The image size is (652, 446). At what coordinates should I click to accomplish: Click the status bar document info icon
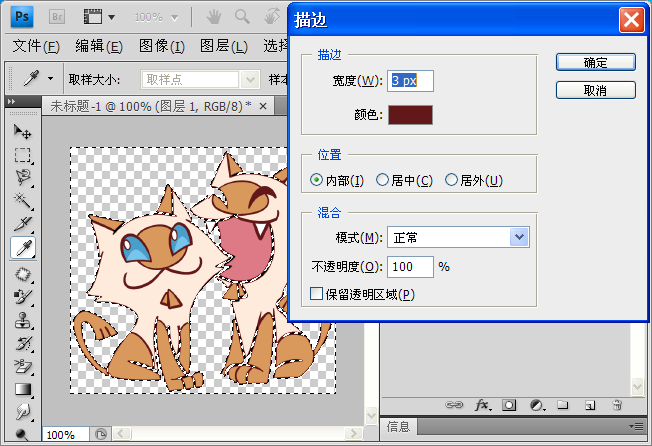101,435
